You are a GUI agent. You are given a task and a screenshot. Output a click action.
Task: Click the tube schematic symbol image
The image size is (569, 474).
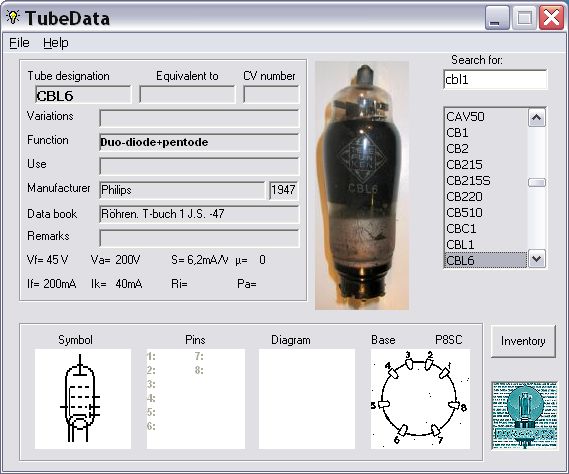(x=83, y=399)
